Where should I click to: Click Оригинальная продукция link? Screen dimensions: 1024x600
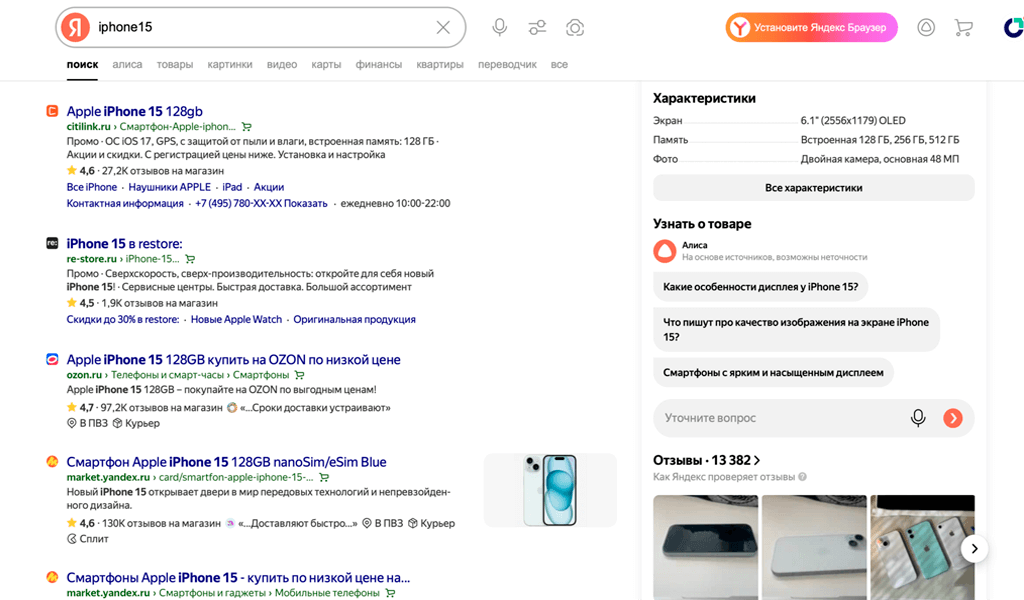pyautogui.click(x=354, y=319)
